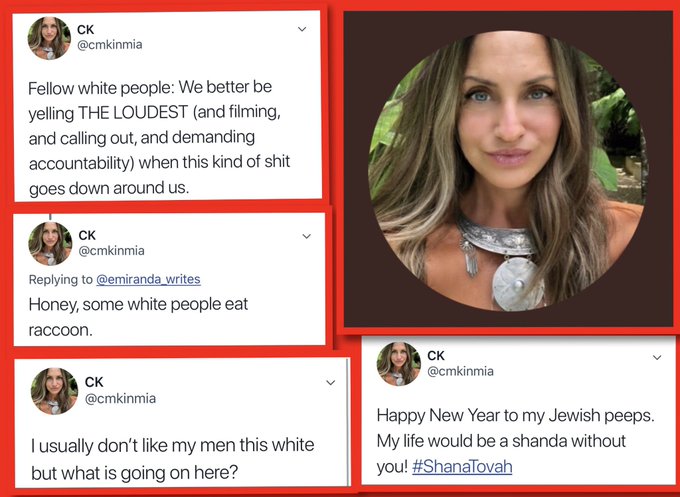Click the CK display name on the "Fellow white people" tweet
This screenshot has width=680, height=497.
pyautogui.click(x=85, y=29)
